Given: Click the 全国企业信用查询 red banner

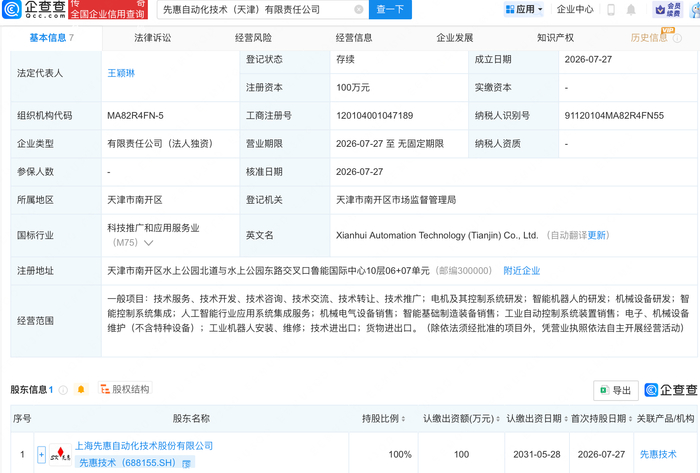Looking at the screenshot, I should [x=108, y=10].
